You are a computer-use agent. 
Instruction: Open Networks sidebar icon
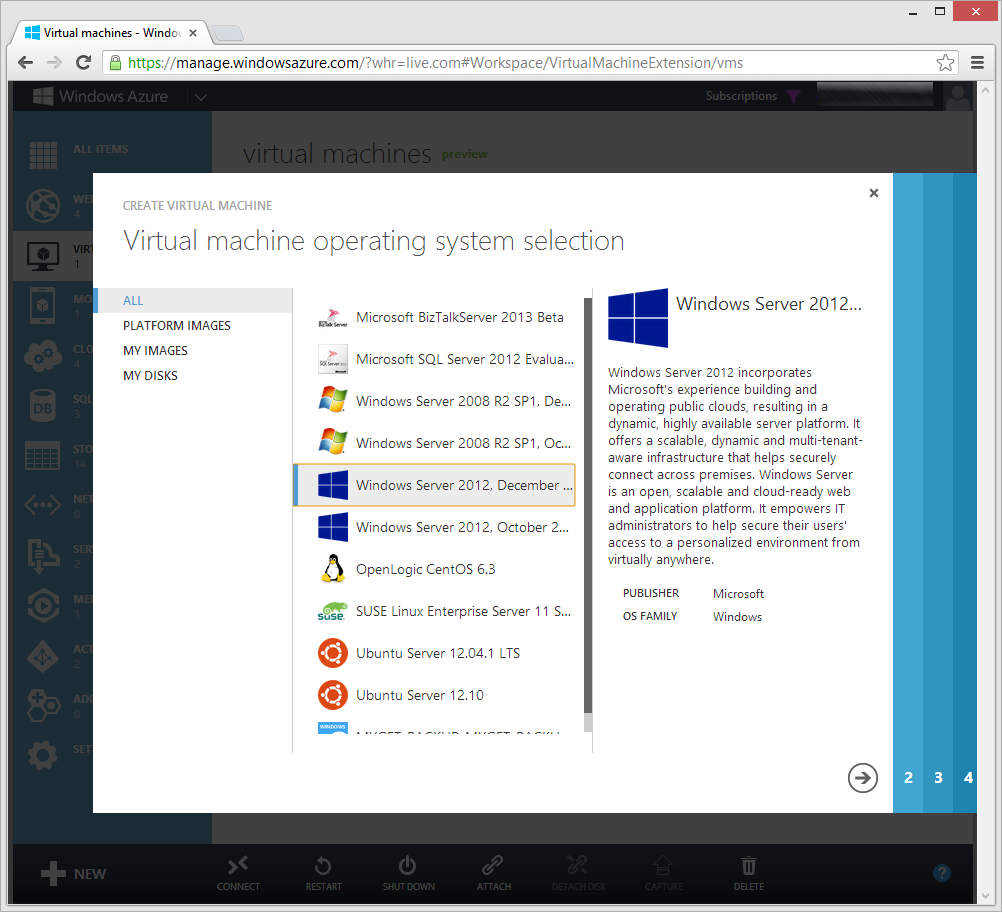pyautogui.click(x=43, y=506)
